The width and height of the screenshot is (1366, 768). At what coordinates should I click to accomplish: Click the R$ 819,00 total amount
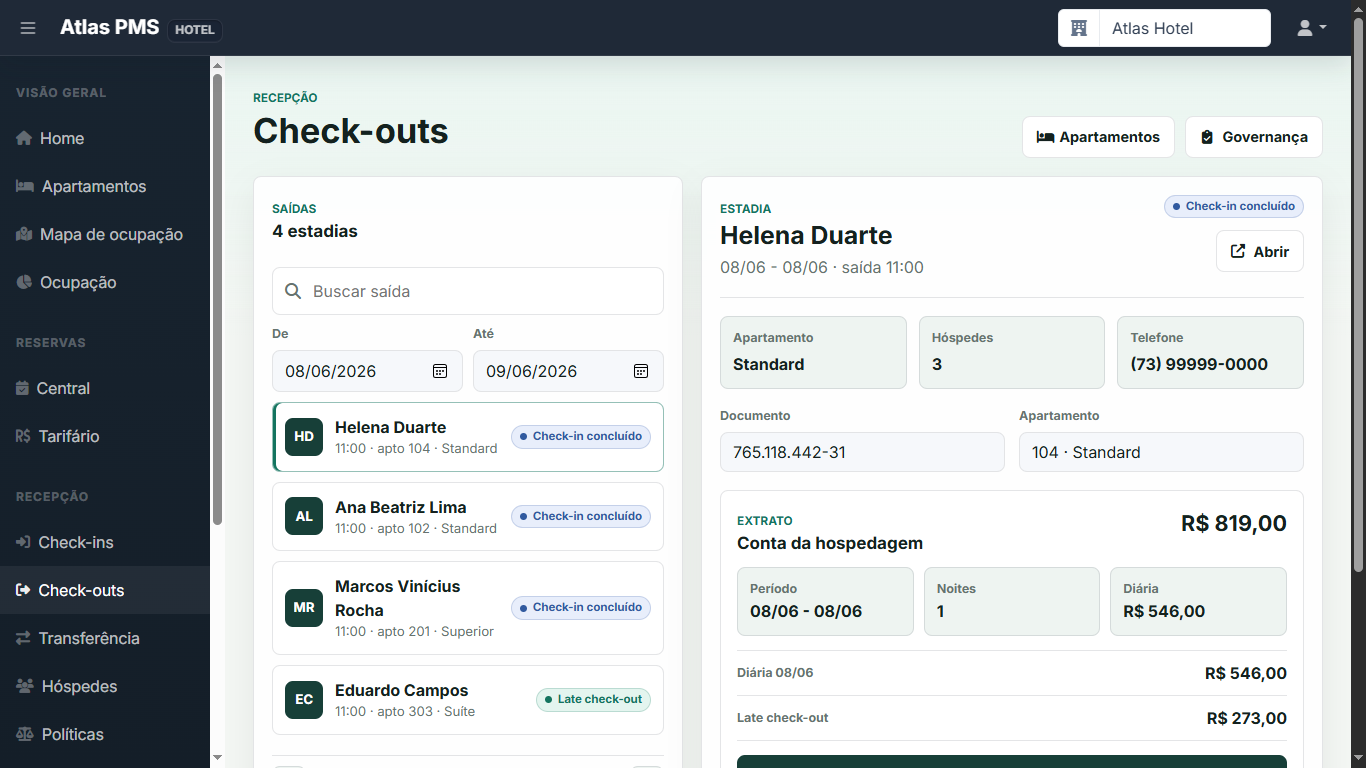coord(1234,523)
